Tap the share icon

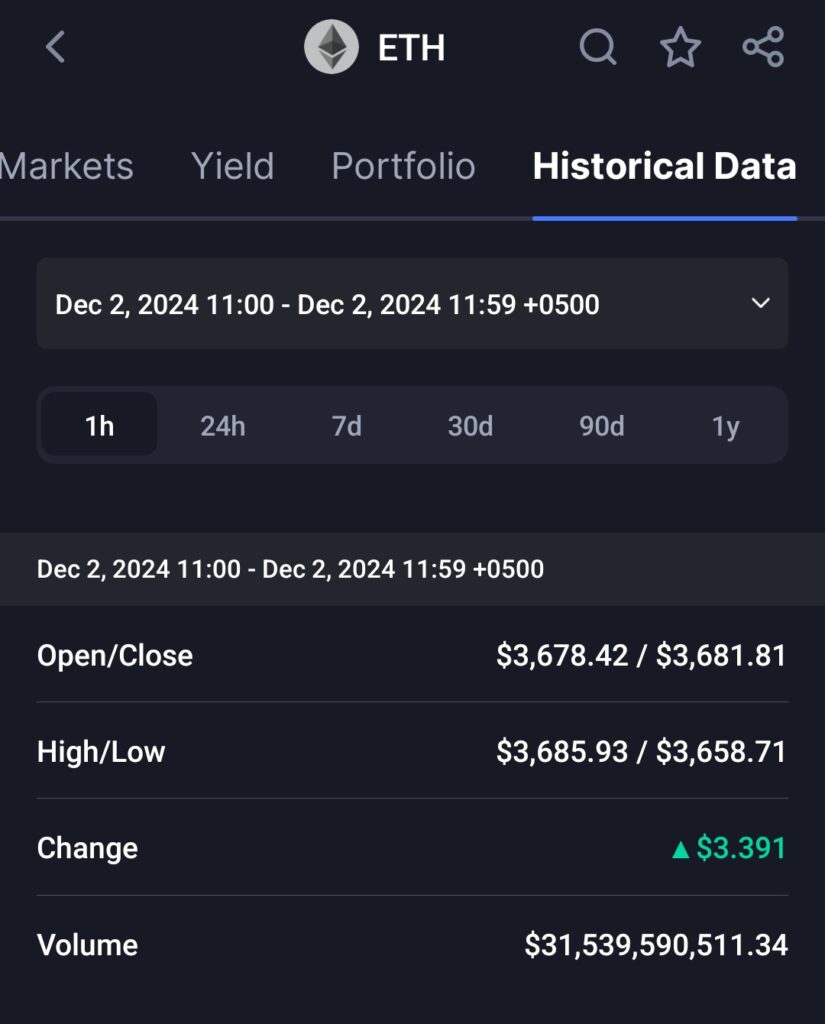[763, 47]
